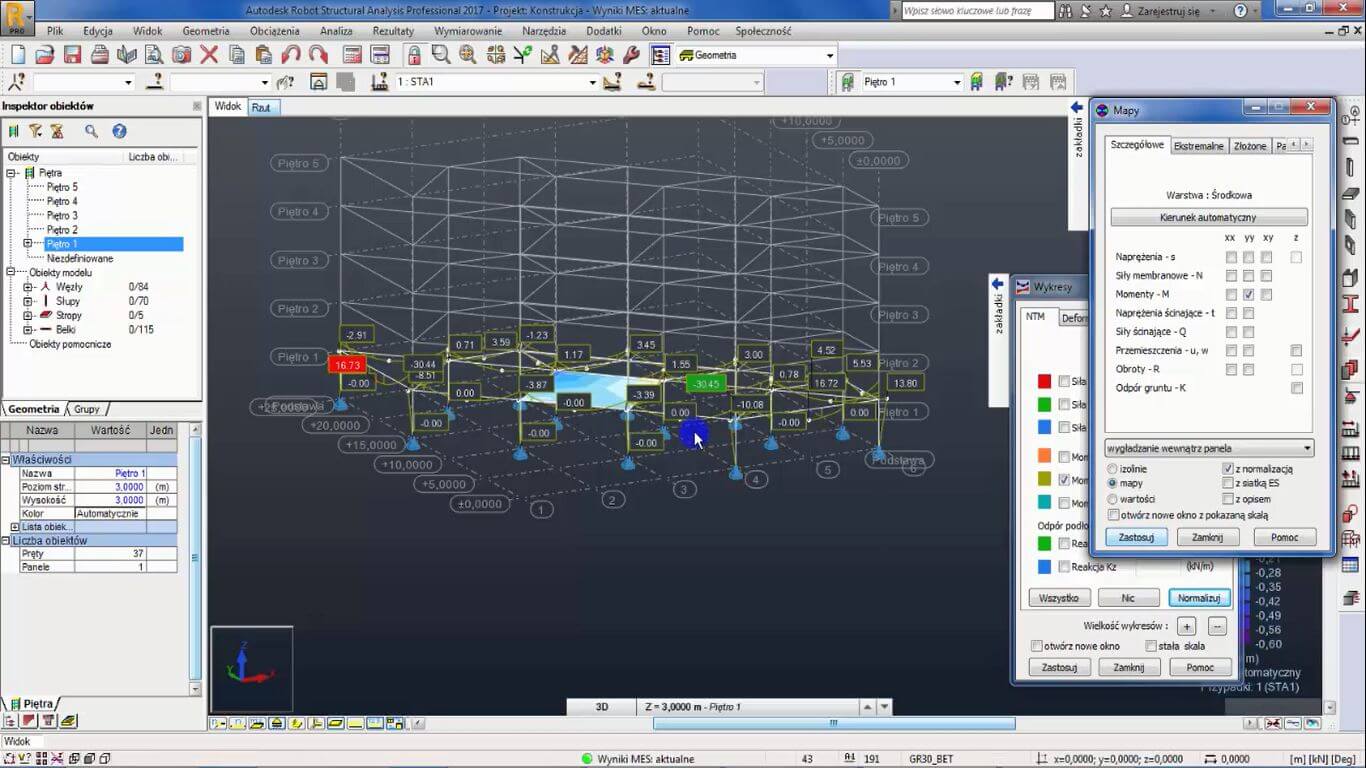Open the 'wygładzanie wewnątrz panela' dropdown
Screen dimensions: 1366x768
(1209, 448)
